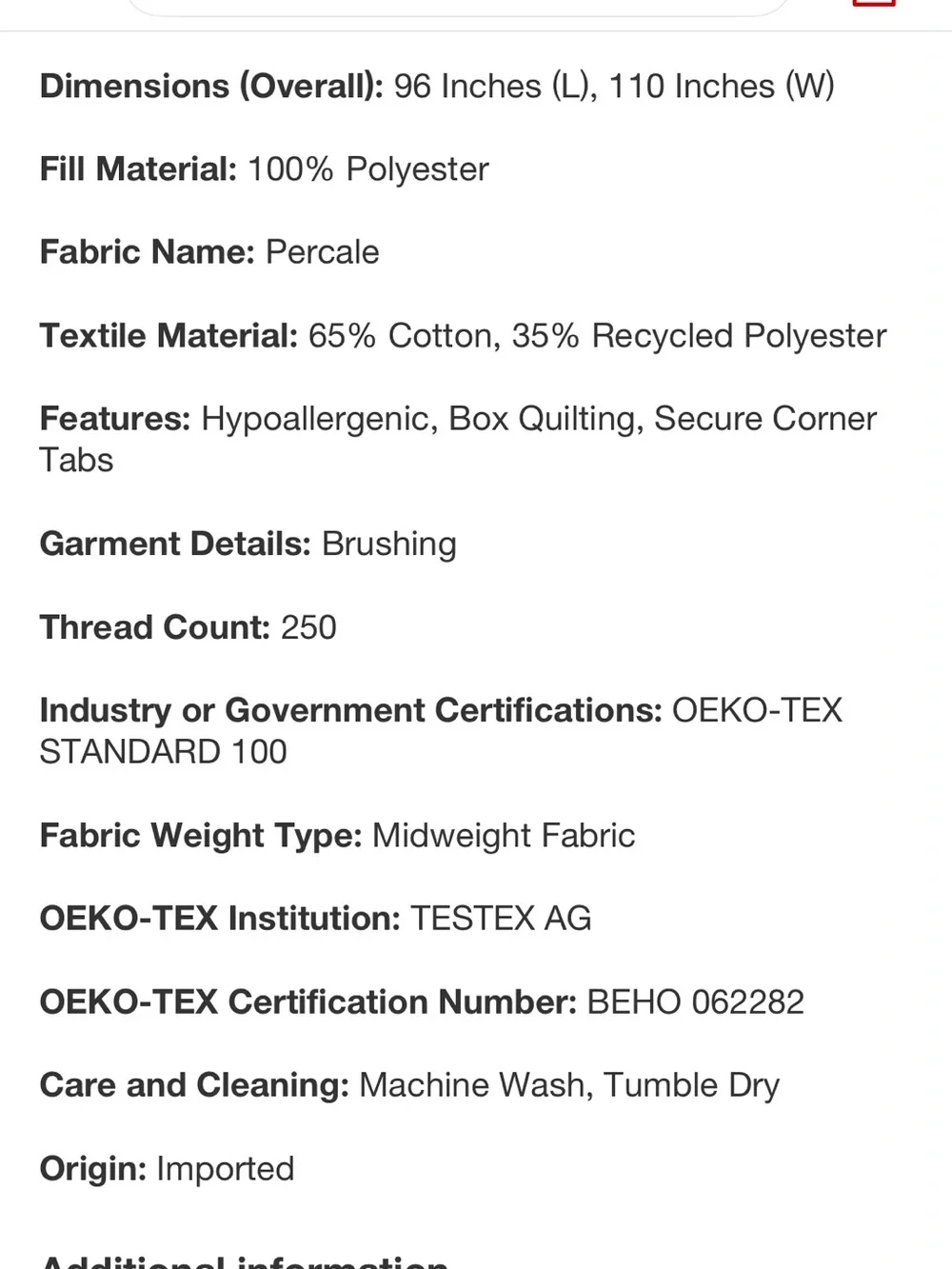Click the Features Hypoallergenic specification text
This screenshot has height=1269, width=952.
coord(458,439)
